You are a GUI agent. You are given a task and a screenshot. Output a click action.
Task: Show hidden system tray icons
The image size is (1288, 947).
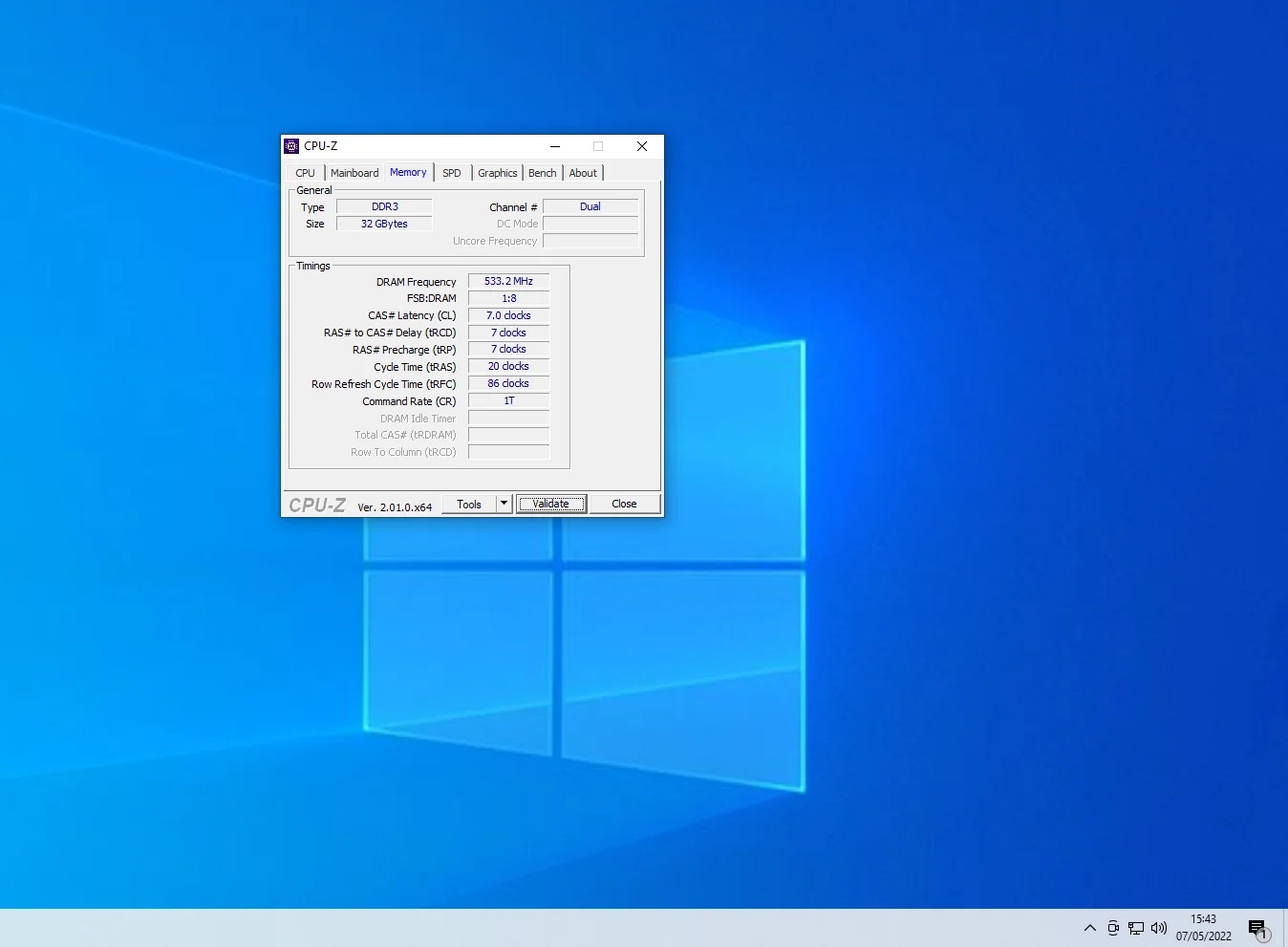(1090, 928)
